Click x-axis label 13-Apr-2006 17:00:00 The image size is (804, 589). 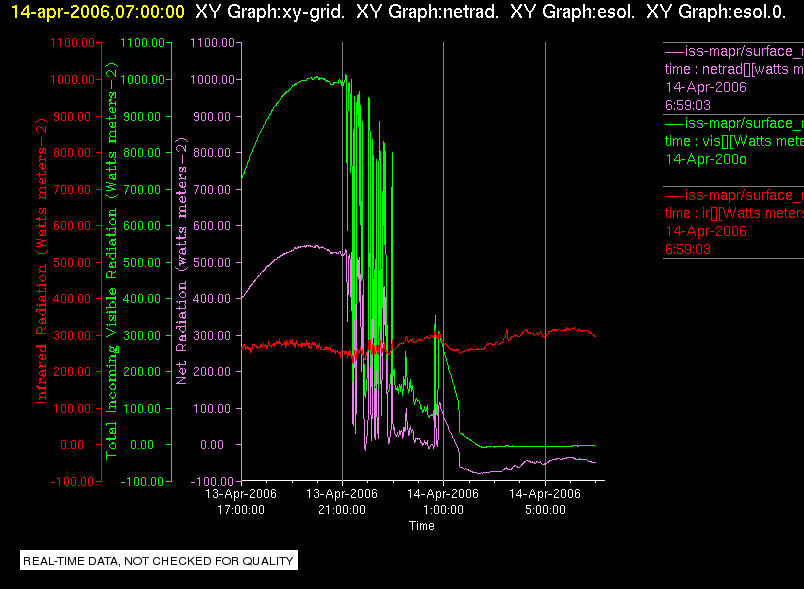click(x=241, y=502)
